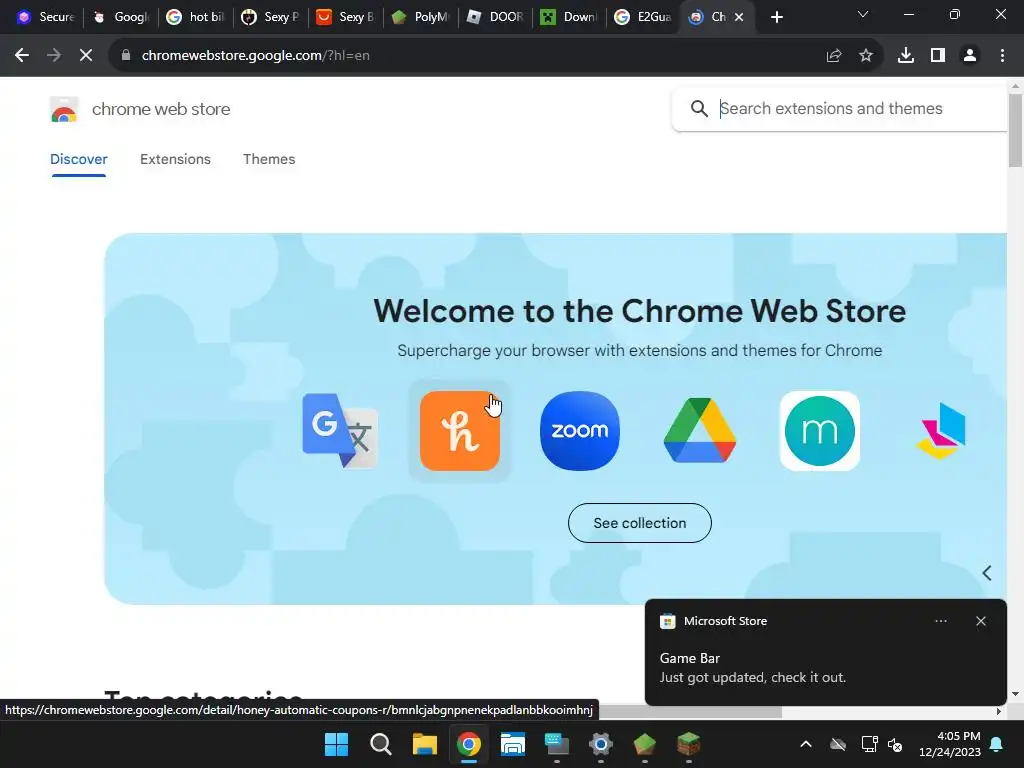Click the search magnifier icon in the store
The image size is (1024, 768).
[x=699, y=108]
